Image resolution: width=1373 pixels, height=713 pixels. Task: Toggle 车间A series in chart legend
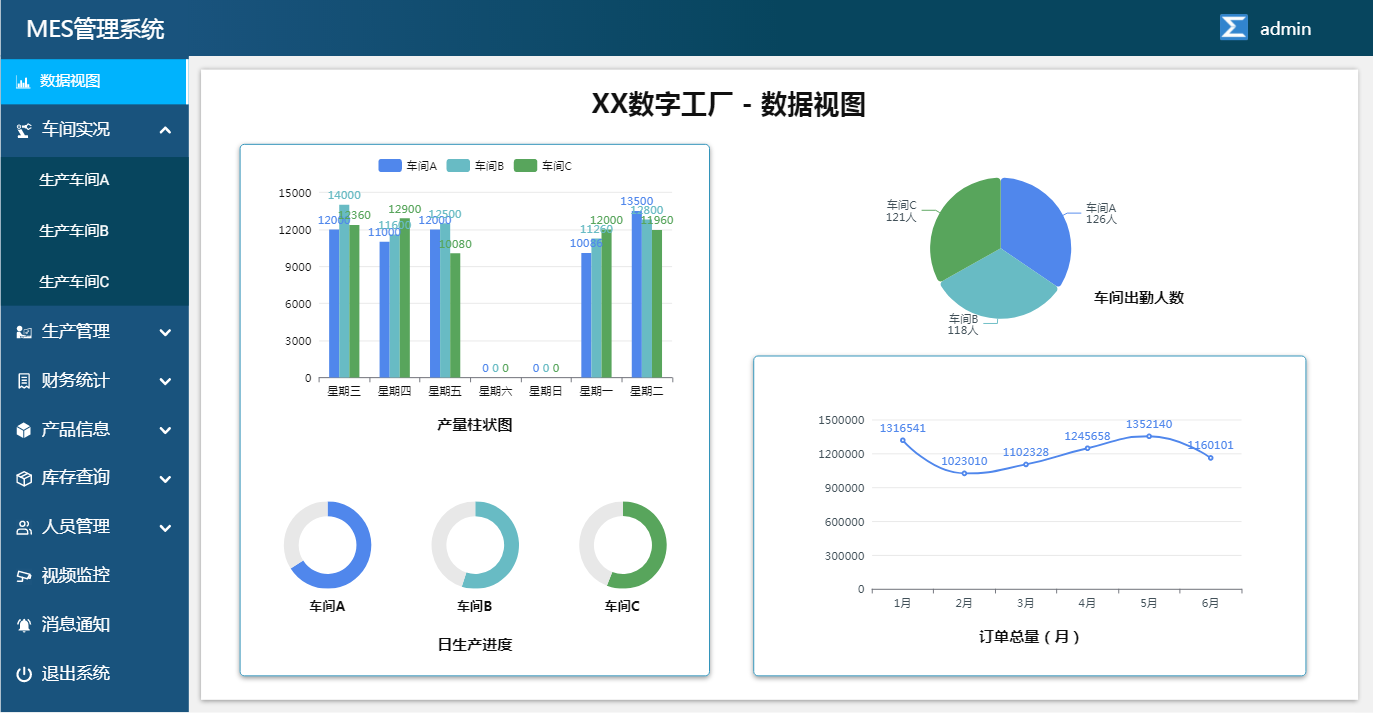click(408, 166)
